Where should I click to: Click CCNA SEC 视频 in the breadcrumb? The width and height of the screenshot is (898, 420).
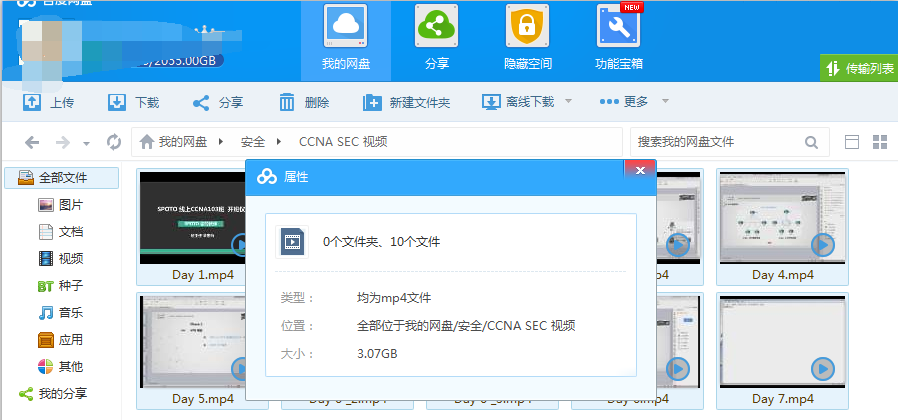click(x=343, y=142)
